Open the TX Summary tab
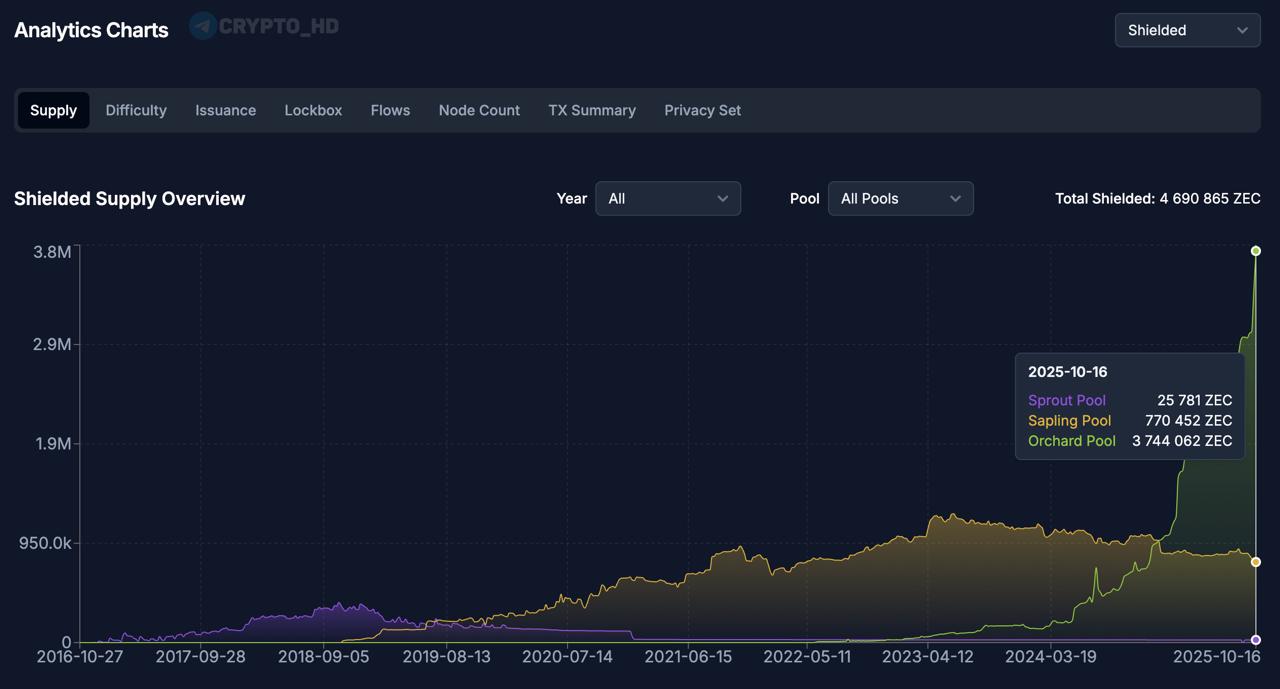The image size is (1280, 689). click(592, 110)
